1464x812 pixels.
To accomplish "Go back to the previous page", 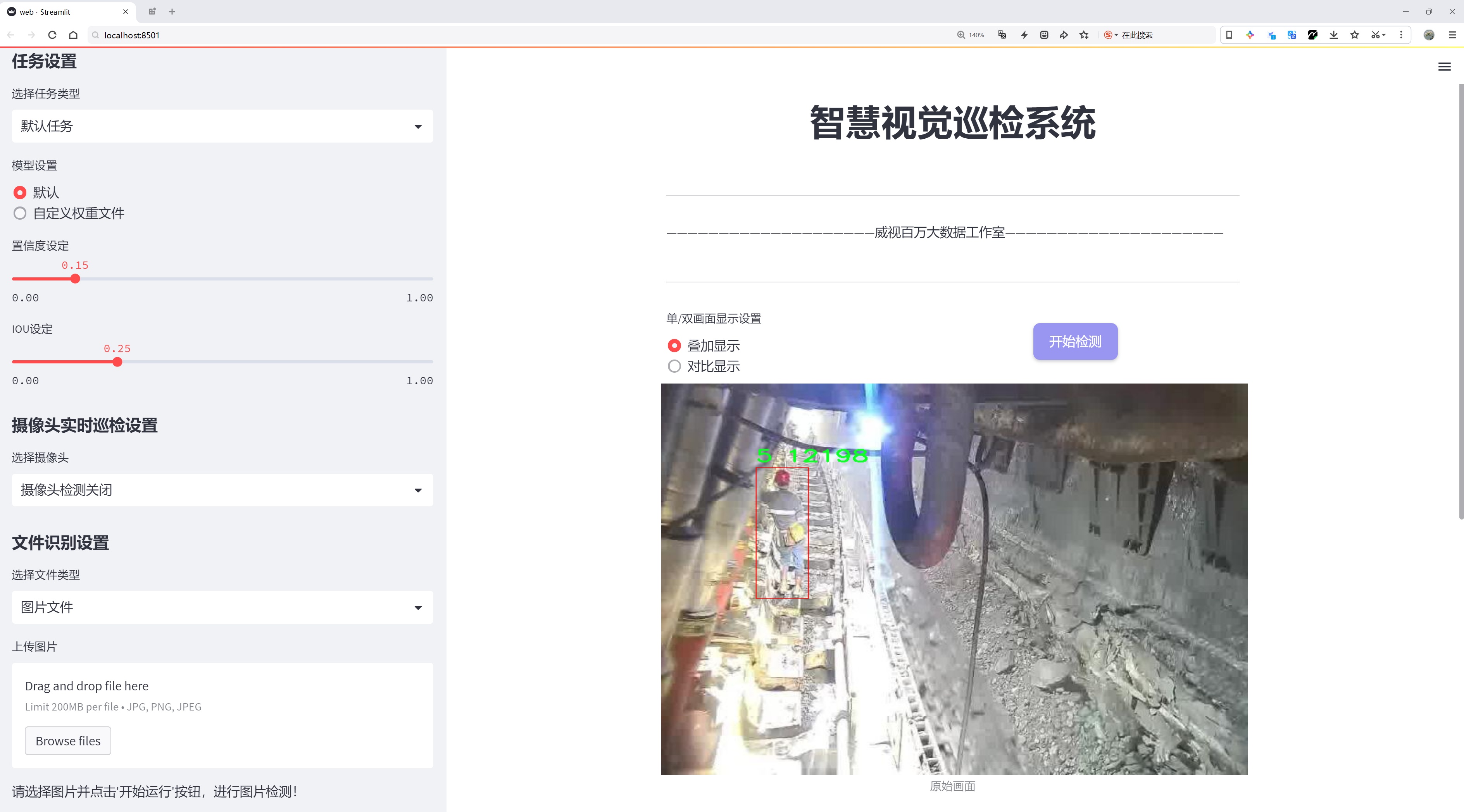I will tap(11, 35).
